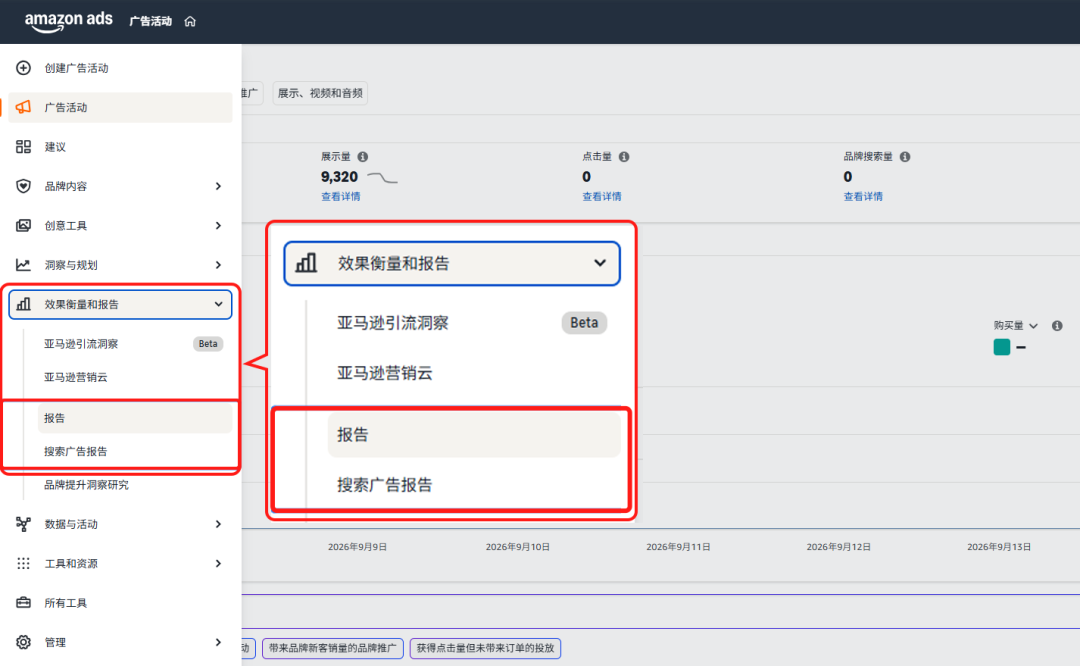The image size is (1080, 666).
Task: Open the briefcase icon for 所有工具
Action: coord(23,603)
